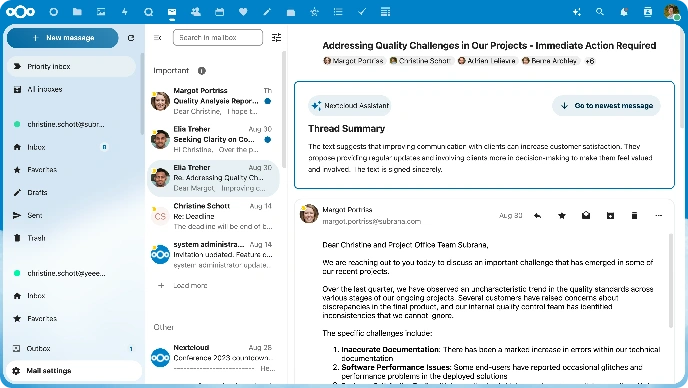Open the Nextcloud logo home
The width and height of the screenshot is (688, 388).
coord(20,12)
